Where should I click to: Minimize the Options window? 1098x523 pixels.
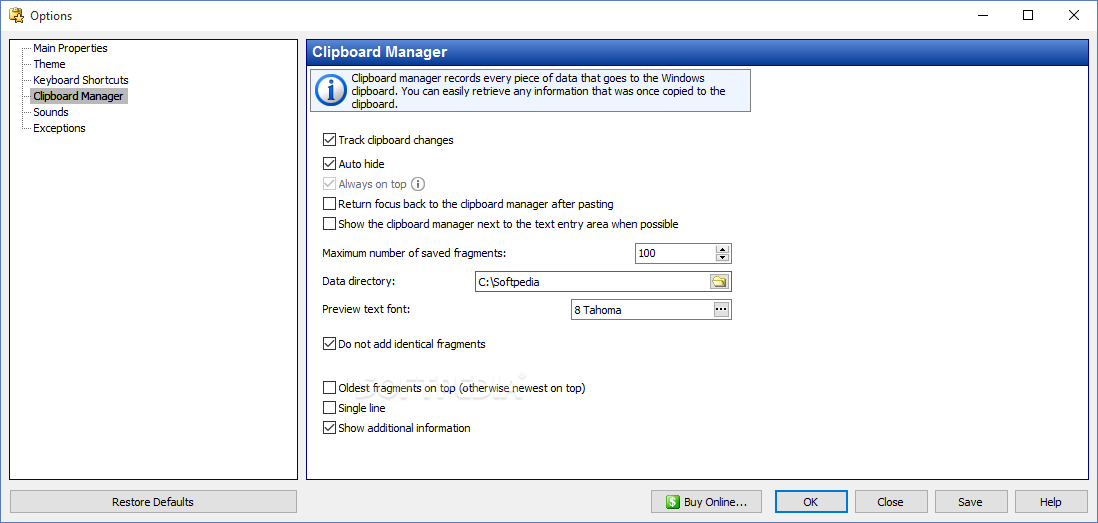[982, 15]
